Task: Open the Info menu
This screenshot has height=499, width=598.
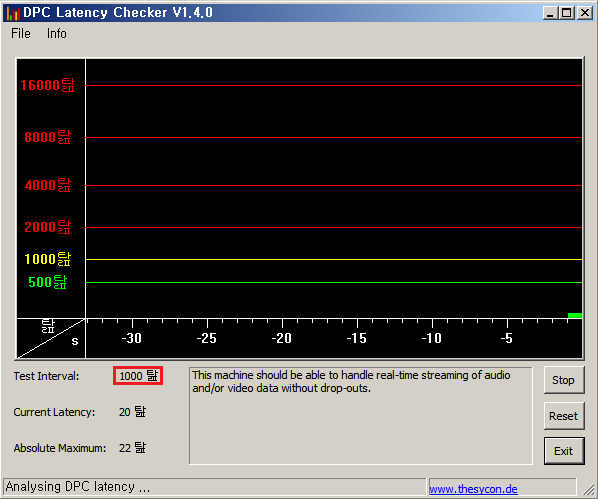Action: (56, 34)
